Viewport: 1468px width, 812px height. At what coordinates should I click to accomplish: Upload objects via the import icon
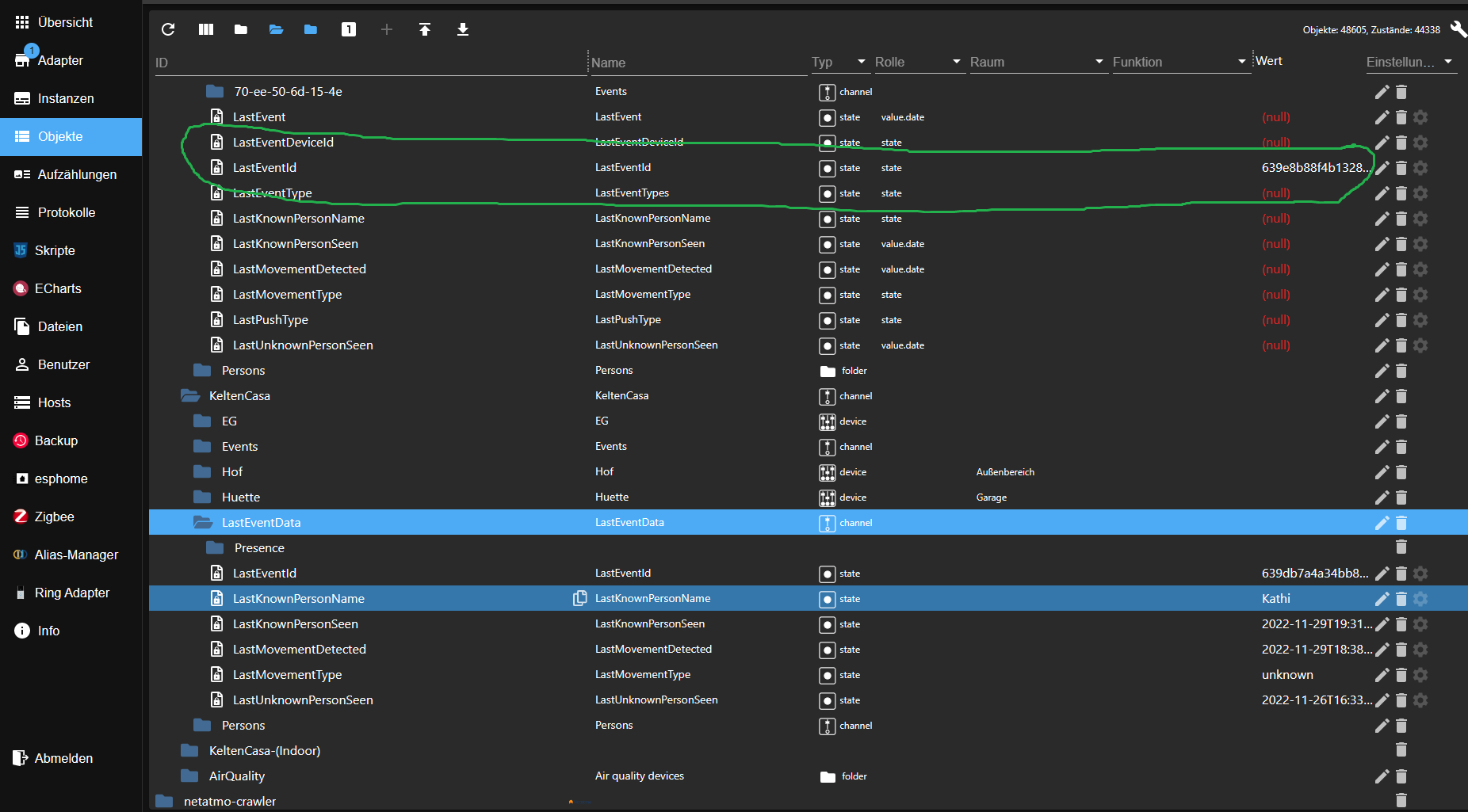pyautogui.click(x=425, y=29)
